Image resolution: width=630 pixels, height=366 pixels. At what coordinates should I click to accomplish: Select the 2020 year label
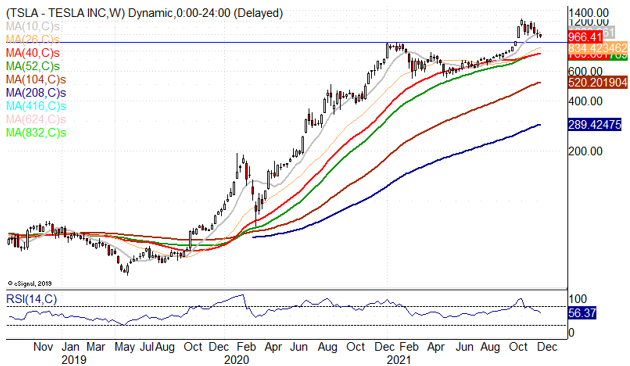click(x=237, y=360)
